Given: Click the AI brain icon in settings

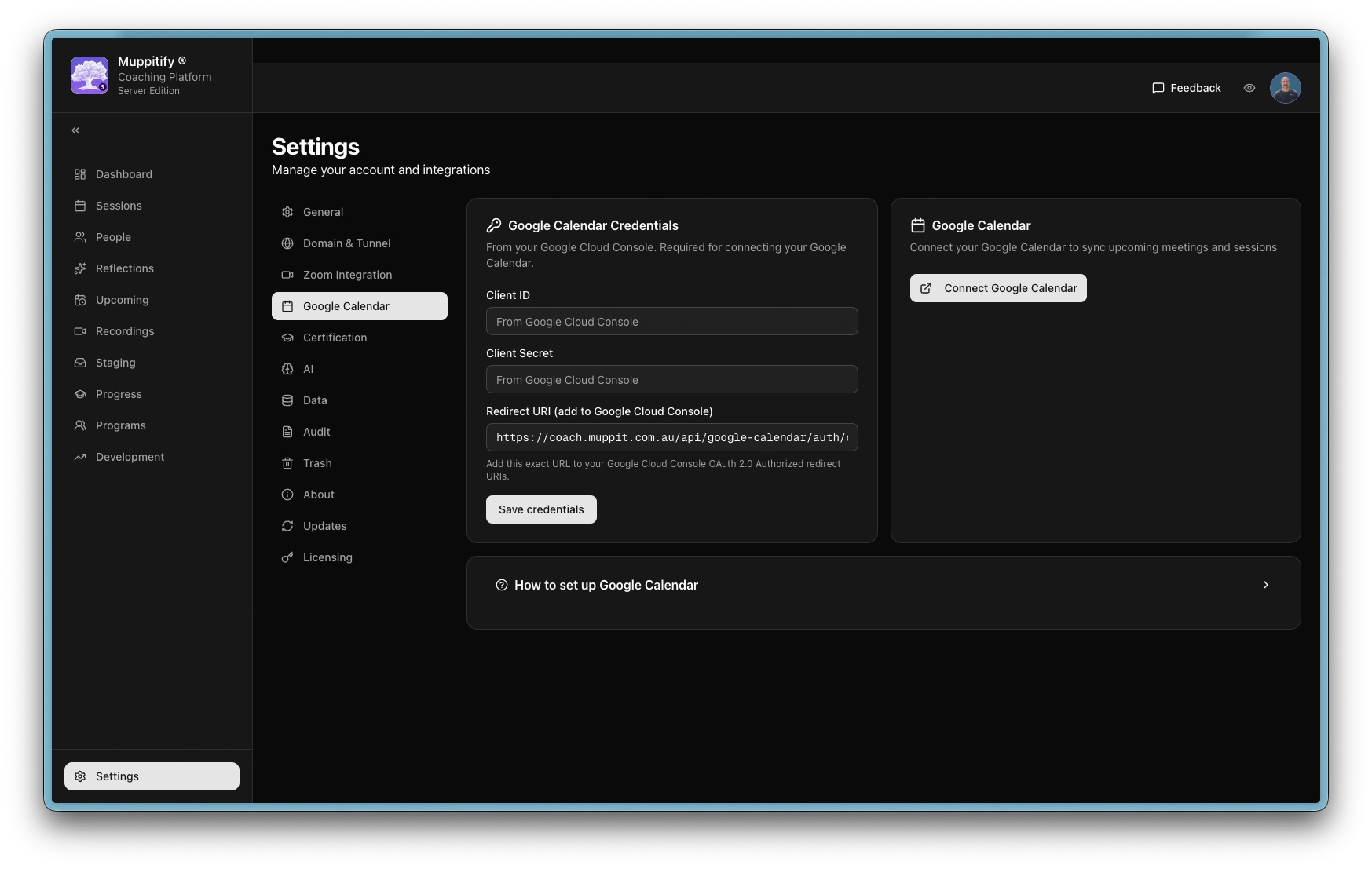Looking at the screenshot, I should tap(287, 369).
